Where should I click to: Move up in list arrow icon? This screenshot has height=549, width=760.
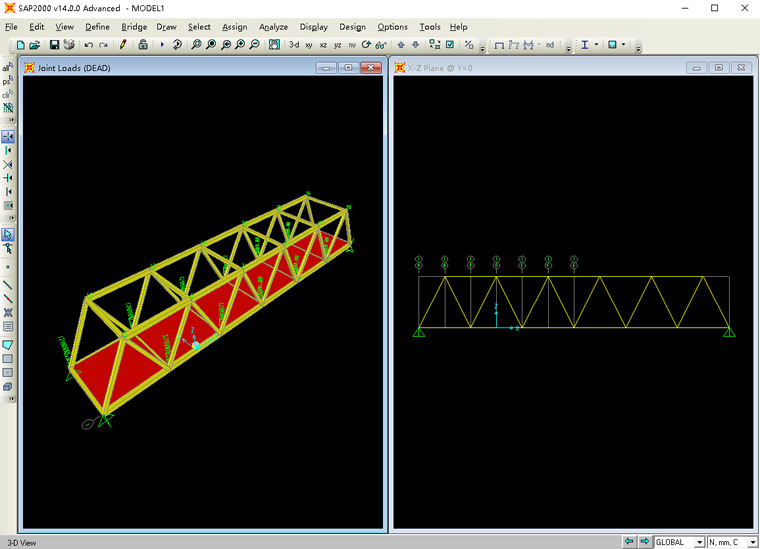[x=401, y=45]
